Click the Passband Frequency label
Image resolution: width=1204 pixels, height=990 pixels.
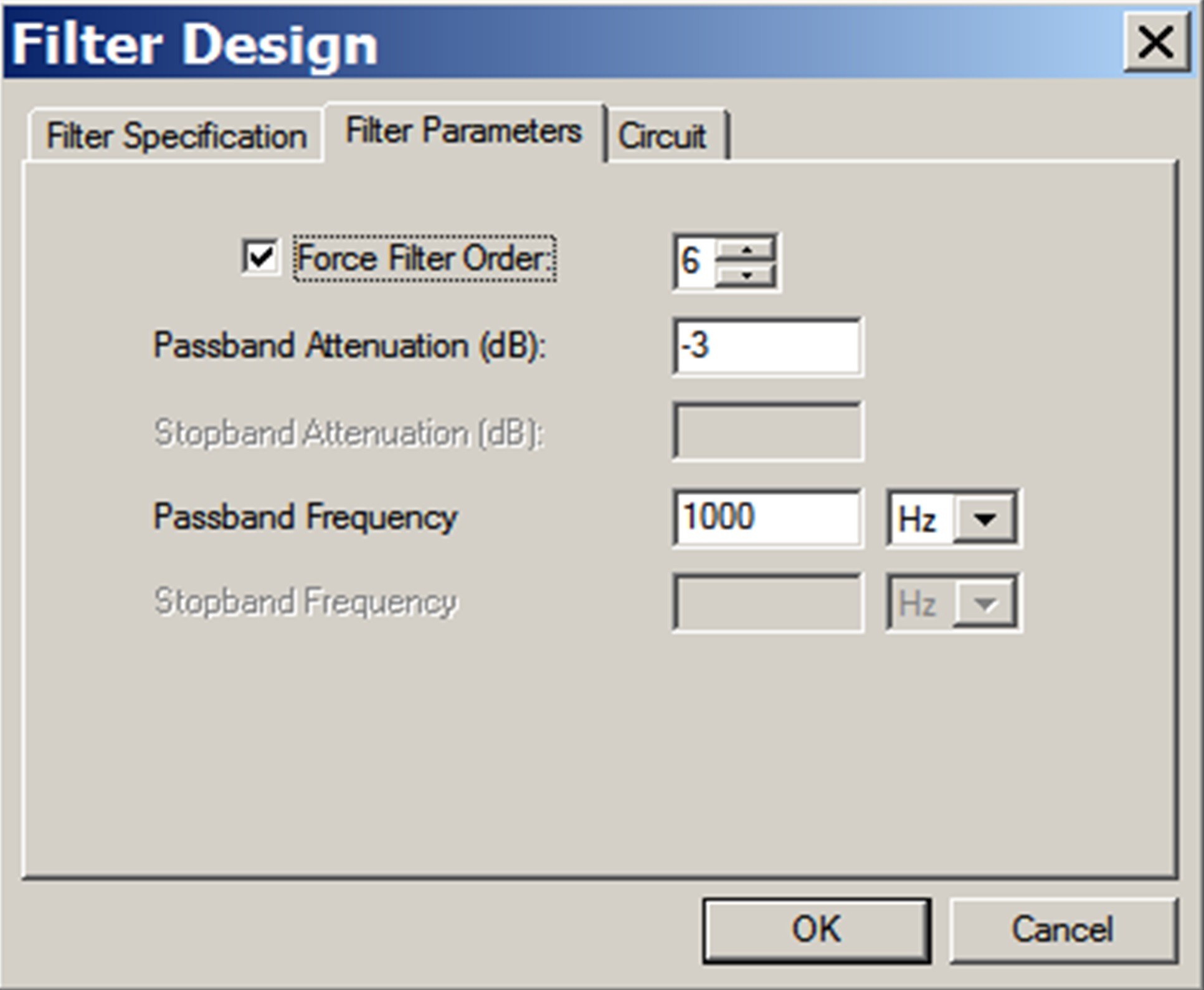[305, 516]
